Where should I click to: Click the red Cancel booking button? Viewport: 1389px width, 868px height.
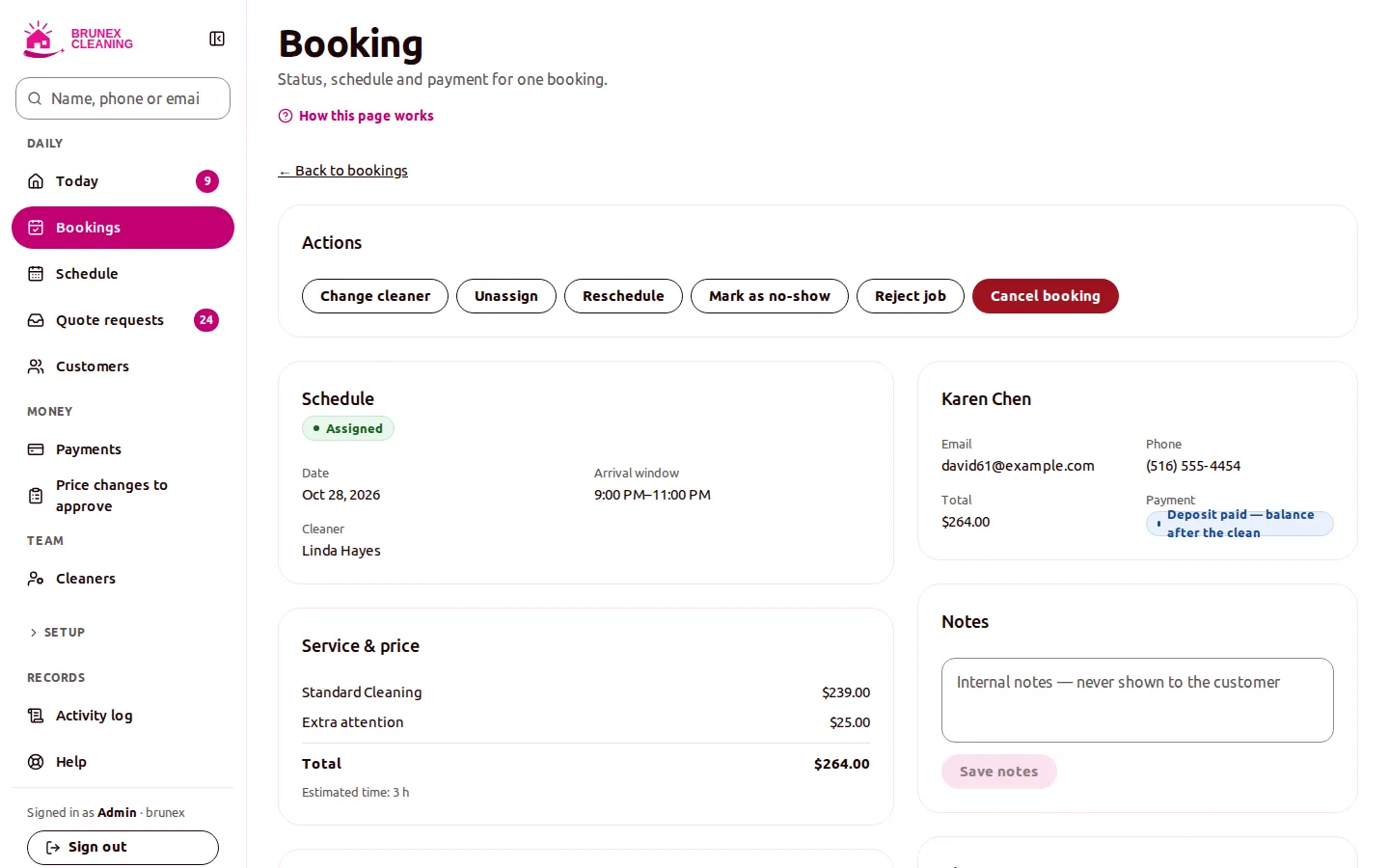[1046, 296]
